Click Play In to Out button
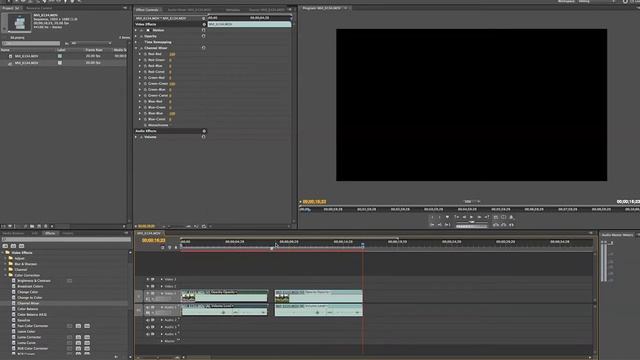Screen dimensions: 640x360 coord(447,224)
